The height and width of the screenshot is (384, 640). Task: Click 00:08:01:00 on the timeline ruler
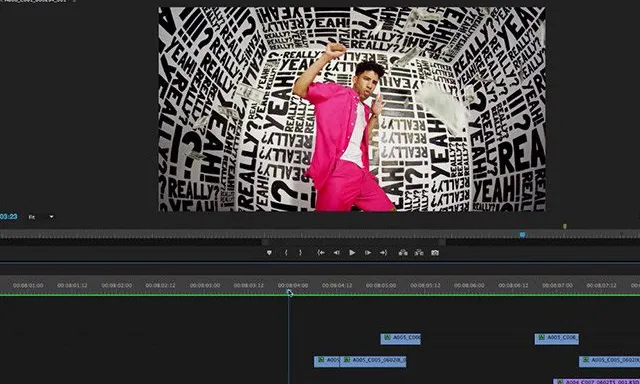click(28, 286)
